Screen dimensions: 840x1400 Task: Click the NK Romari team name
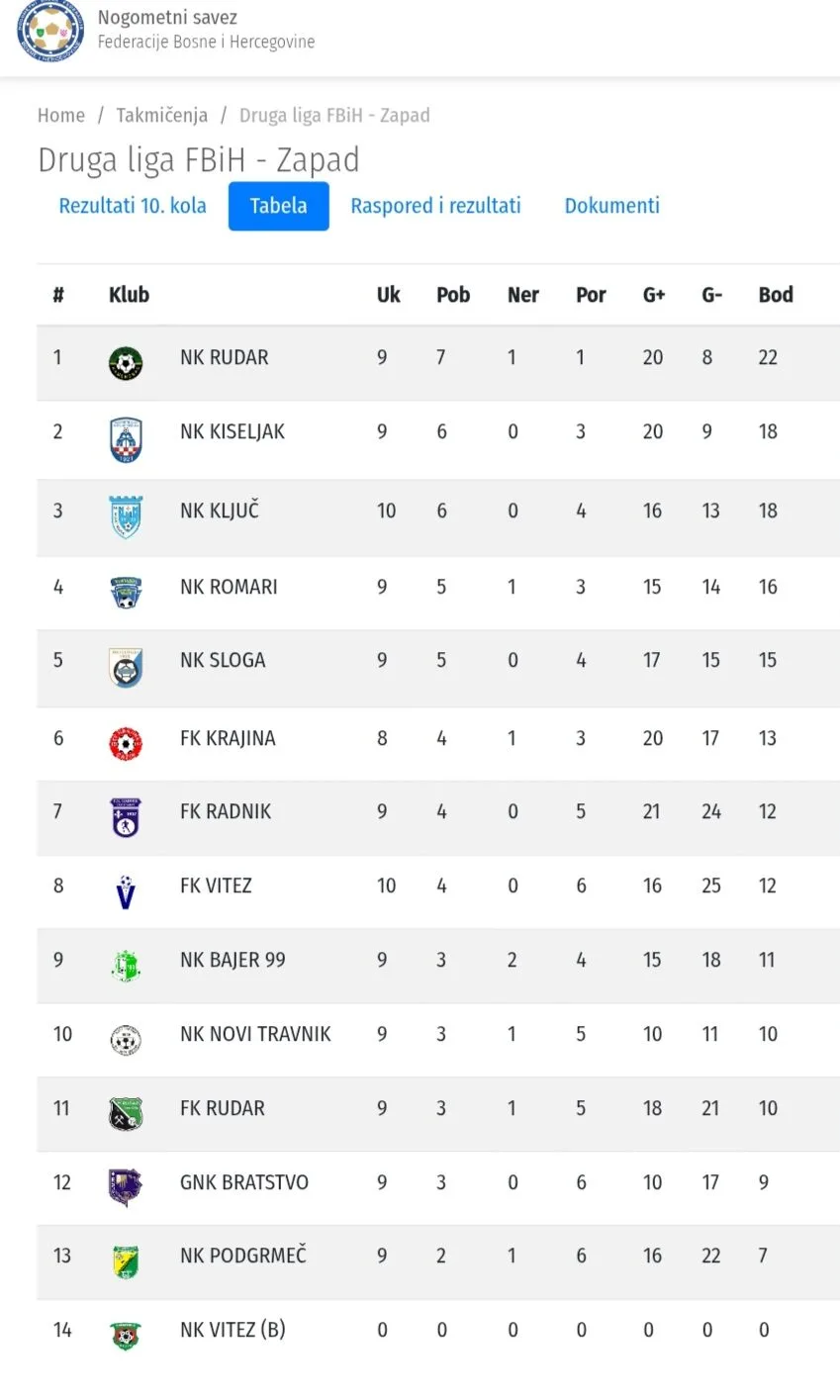coord(229,587)
